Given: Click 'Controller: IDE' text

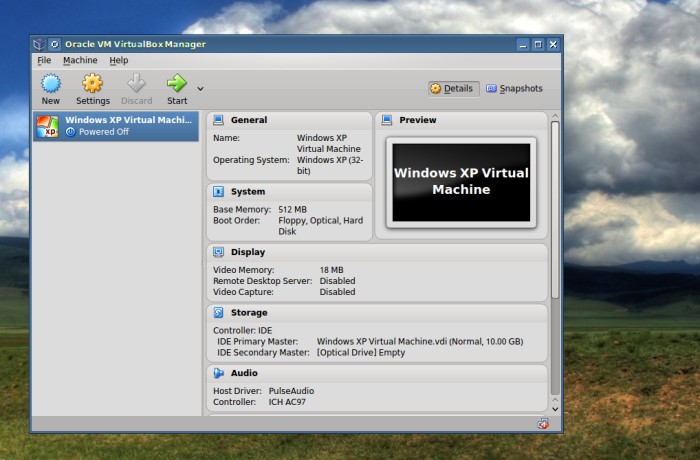Looking at the screenshot, I should tap(242, 330).
